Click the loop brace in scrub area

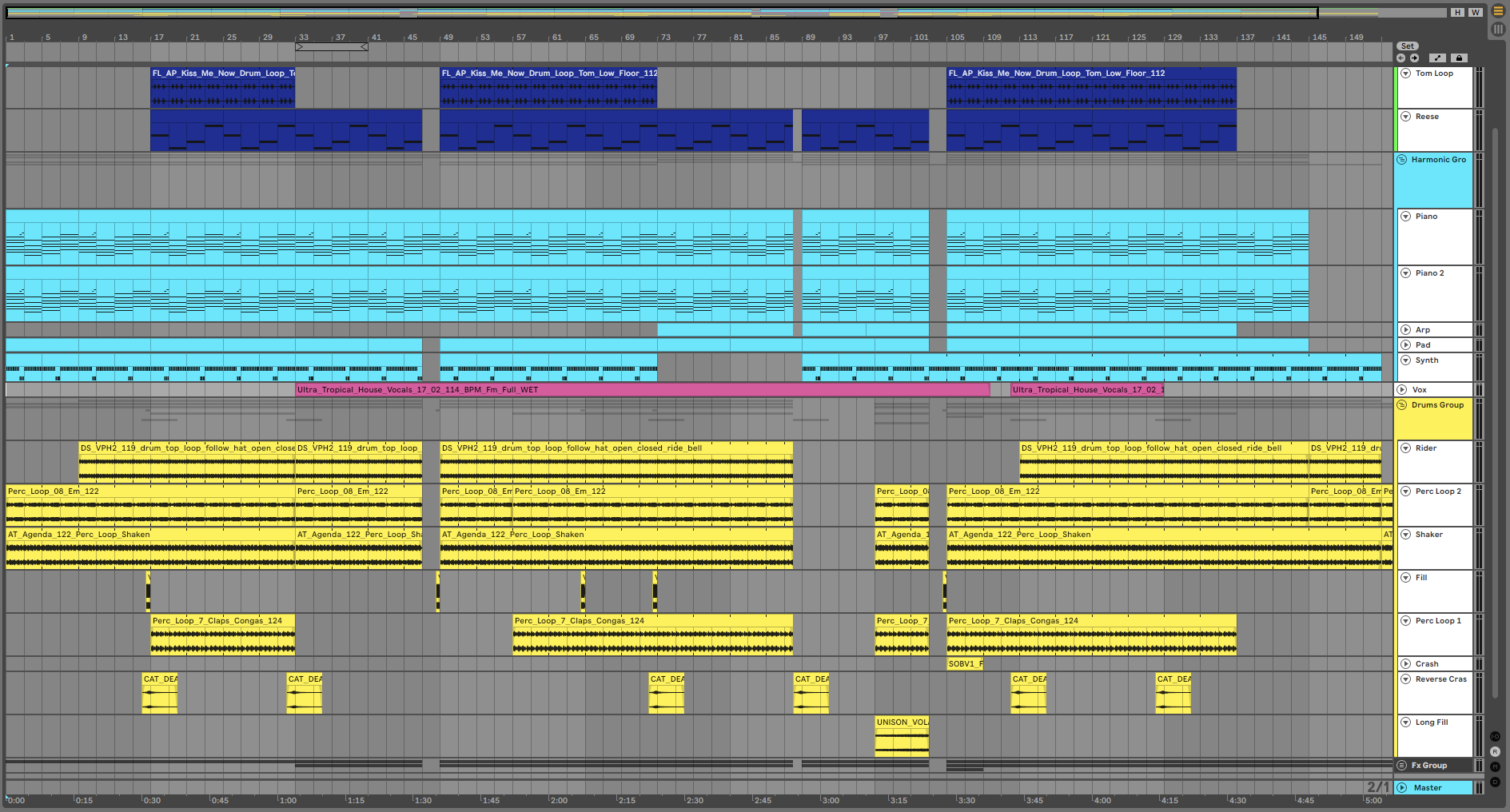pyautogui.click(x=332, y=47)
